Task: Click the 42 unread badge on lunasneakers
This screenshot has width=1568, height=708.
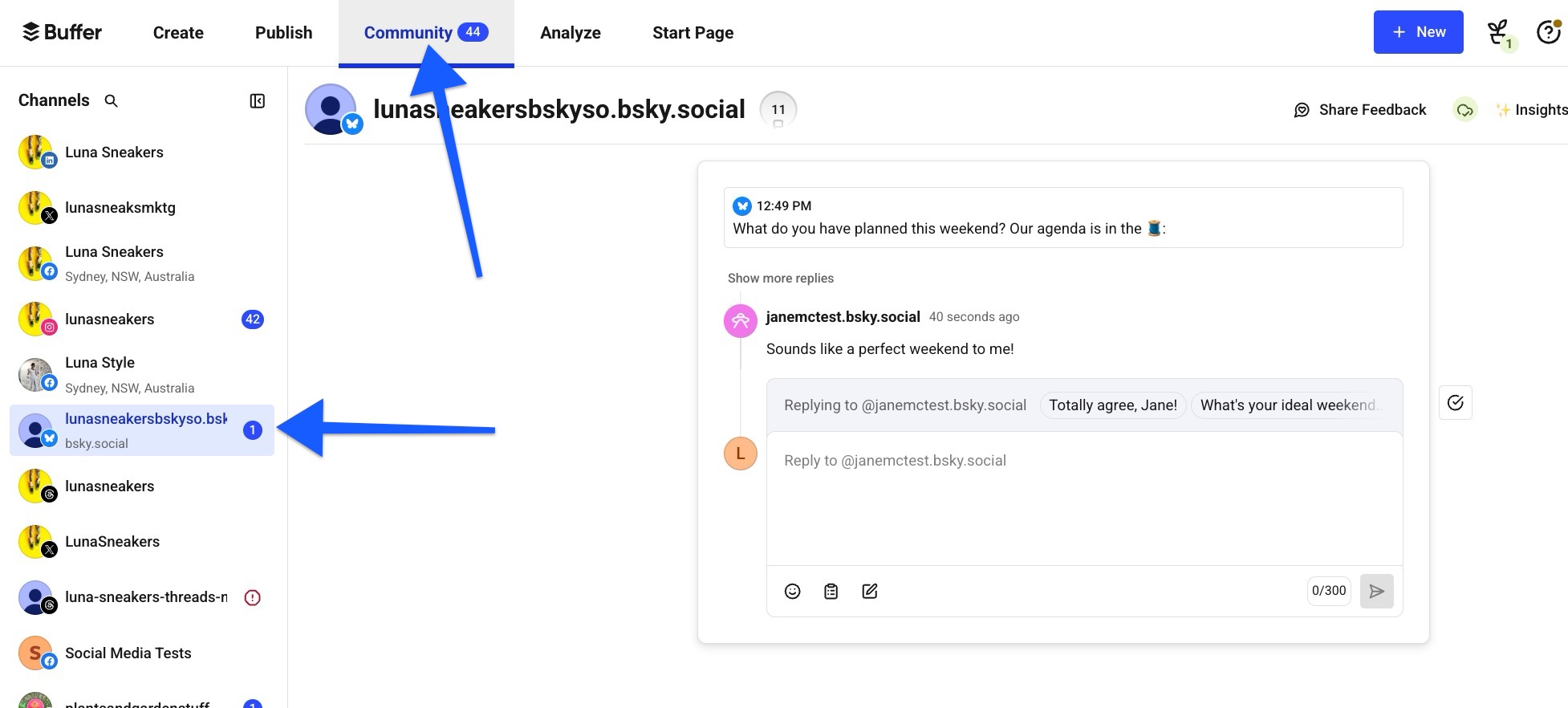Action: [253, 319]
